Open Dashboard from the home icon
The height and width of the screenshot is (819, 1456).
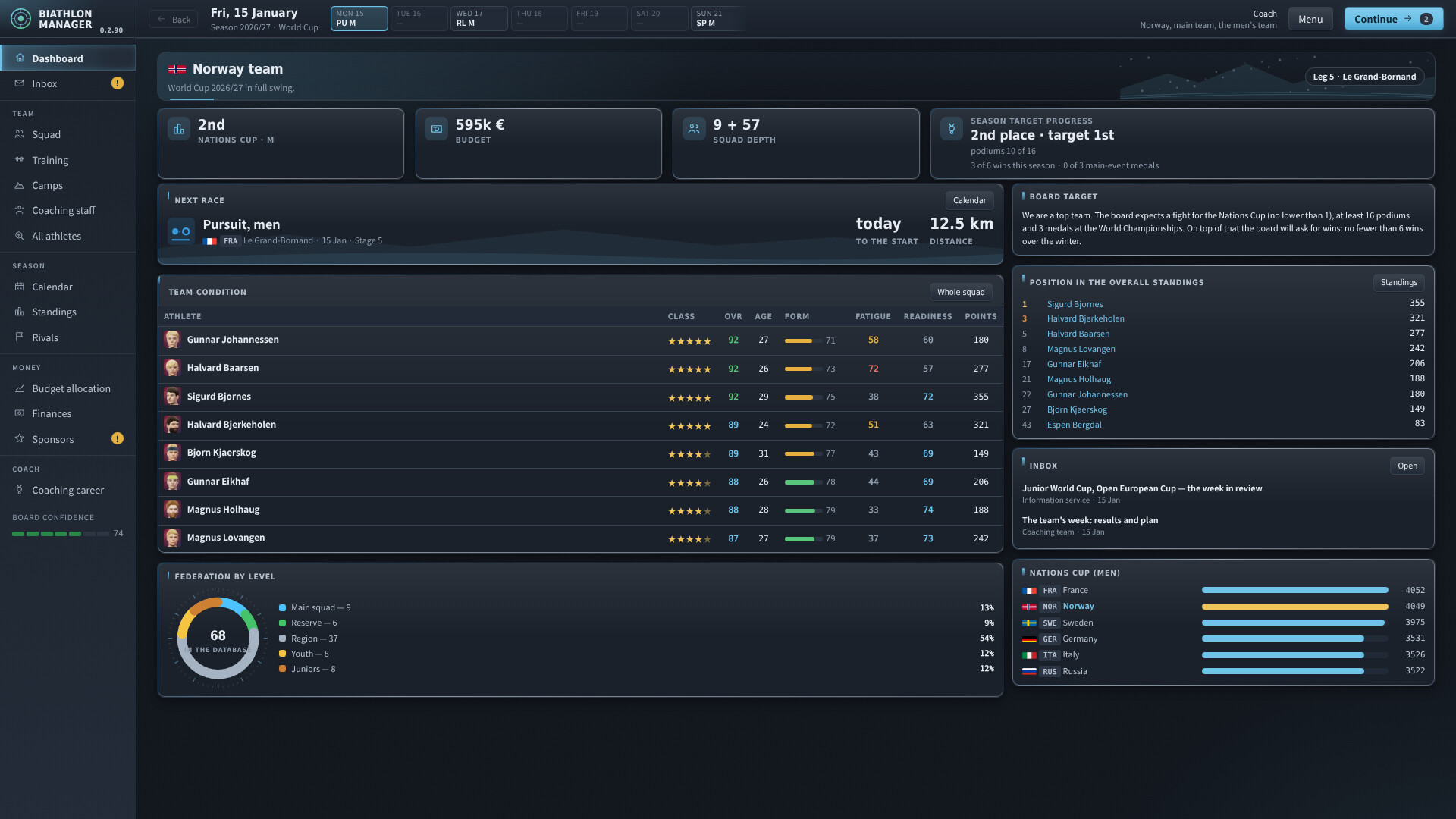point(20,58)
